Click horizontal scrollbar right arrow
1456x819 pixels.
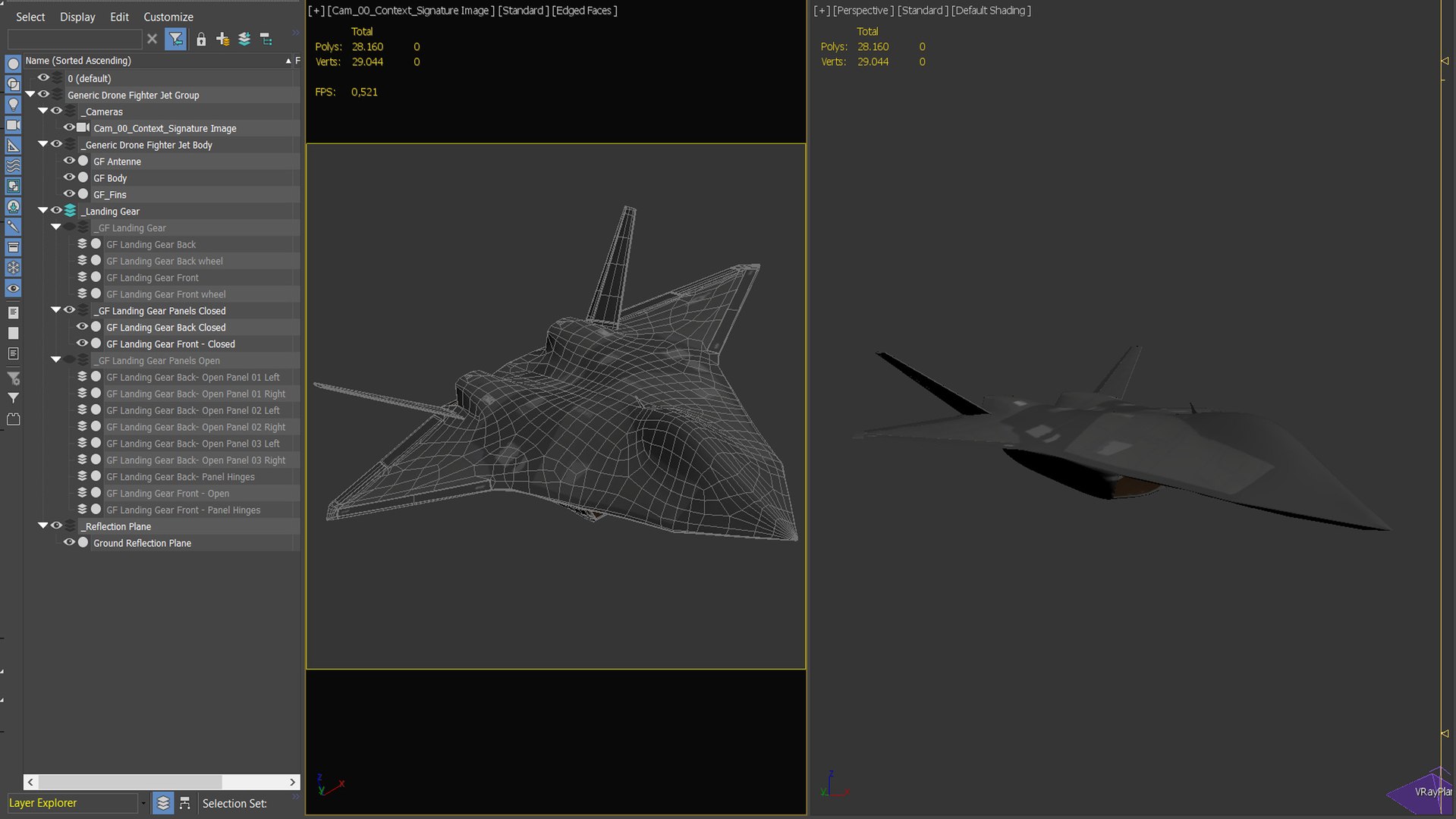[x=292, y=782]
